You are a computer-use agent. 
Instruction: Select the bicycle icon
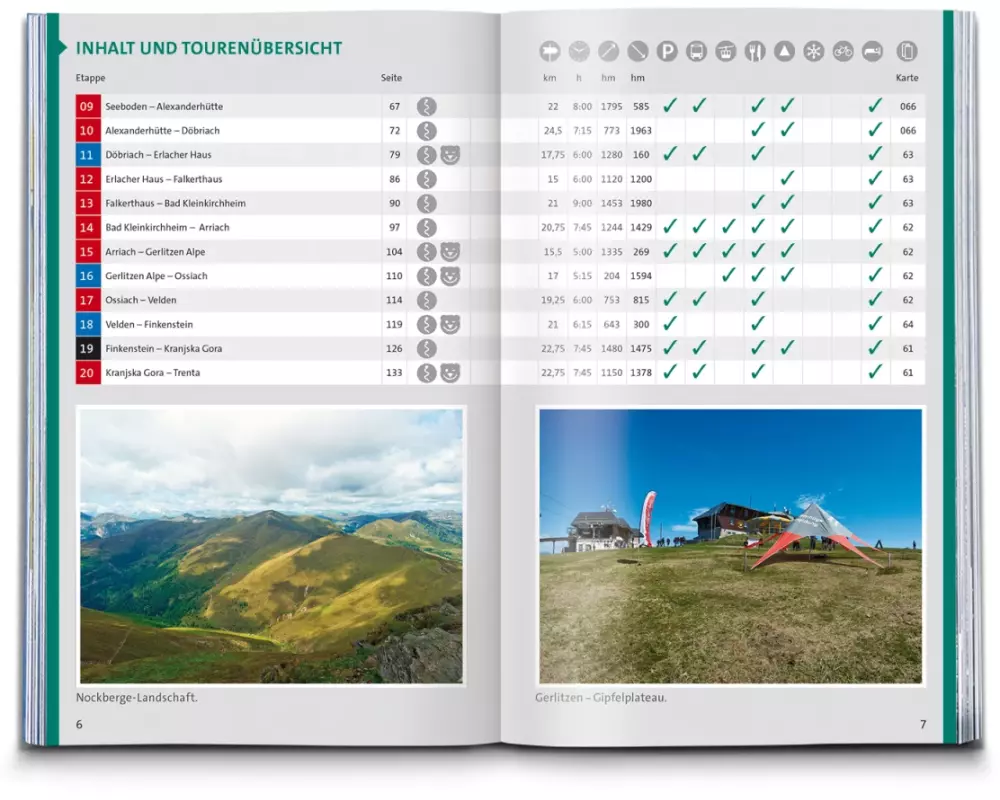click(844, 52)
